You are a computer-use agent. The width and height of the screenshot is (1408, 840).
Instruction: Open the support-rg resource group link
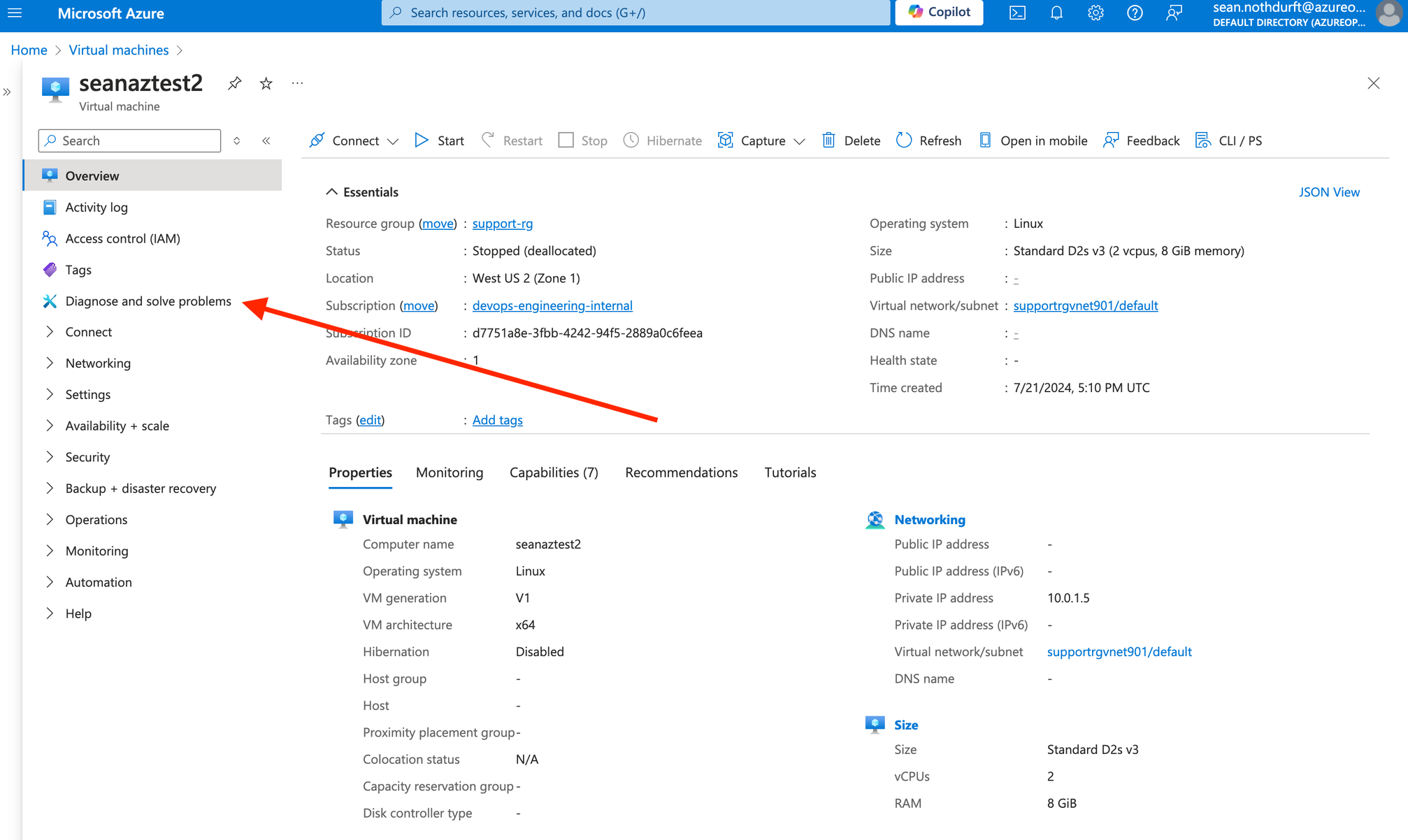tap(502, 224)
